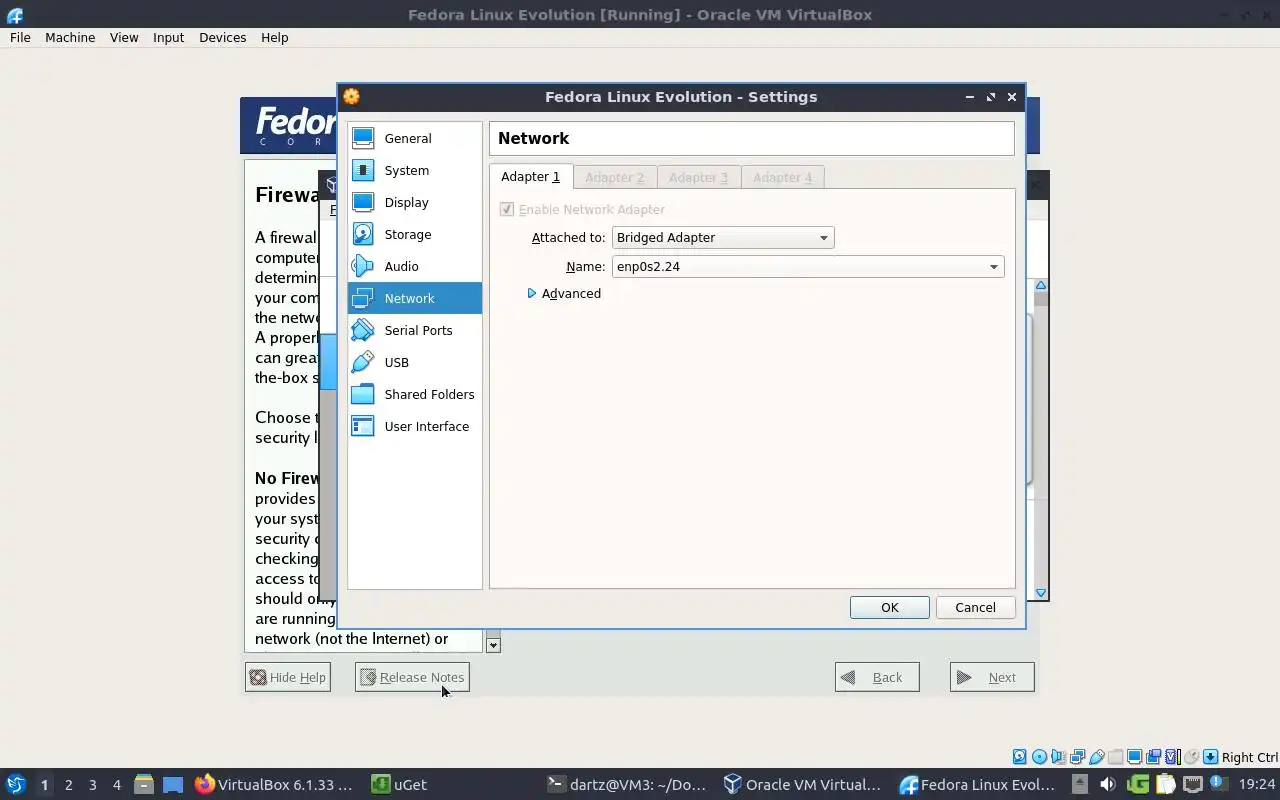This screenshot has height=800, width=1280.
Task: Switch to workspace 2
Action: click(x=68, y=785)
